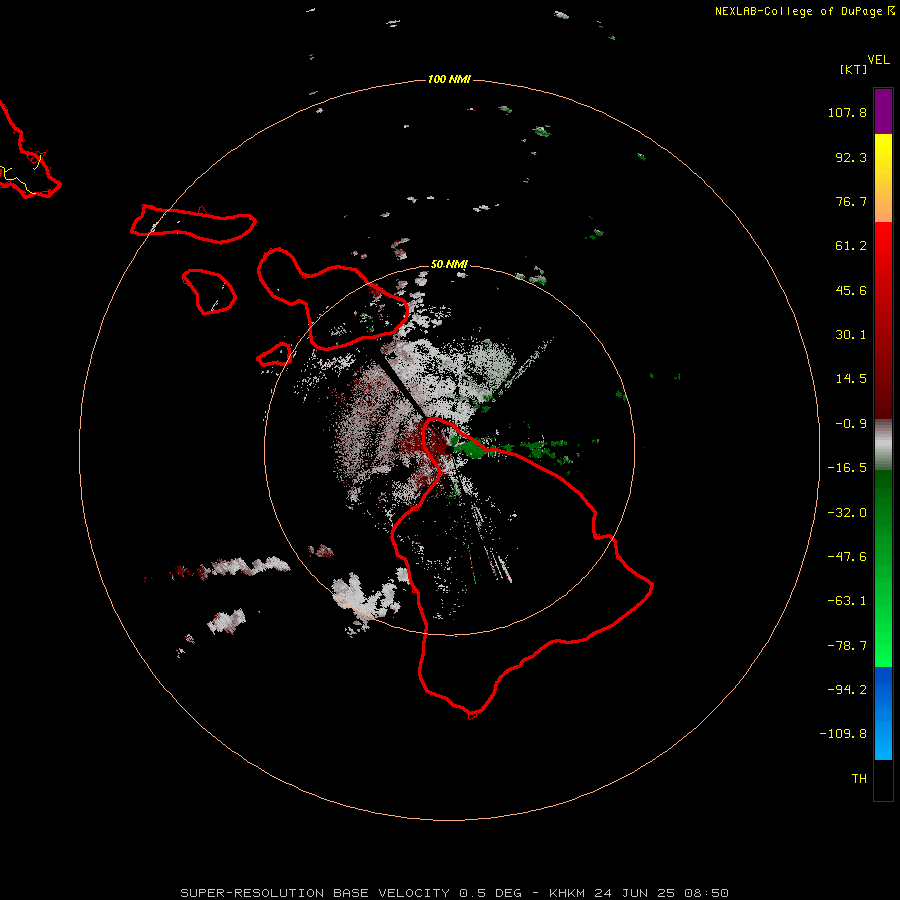Click the 50 NMI range ring label
The width and height of the screenshot is (900, 900).
449,264
